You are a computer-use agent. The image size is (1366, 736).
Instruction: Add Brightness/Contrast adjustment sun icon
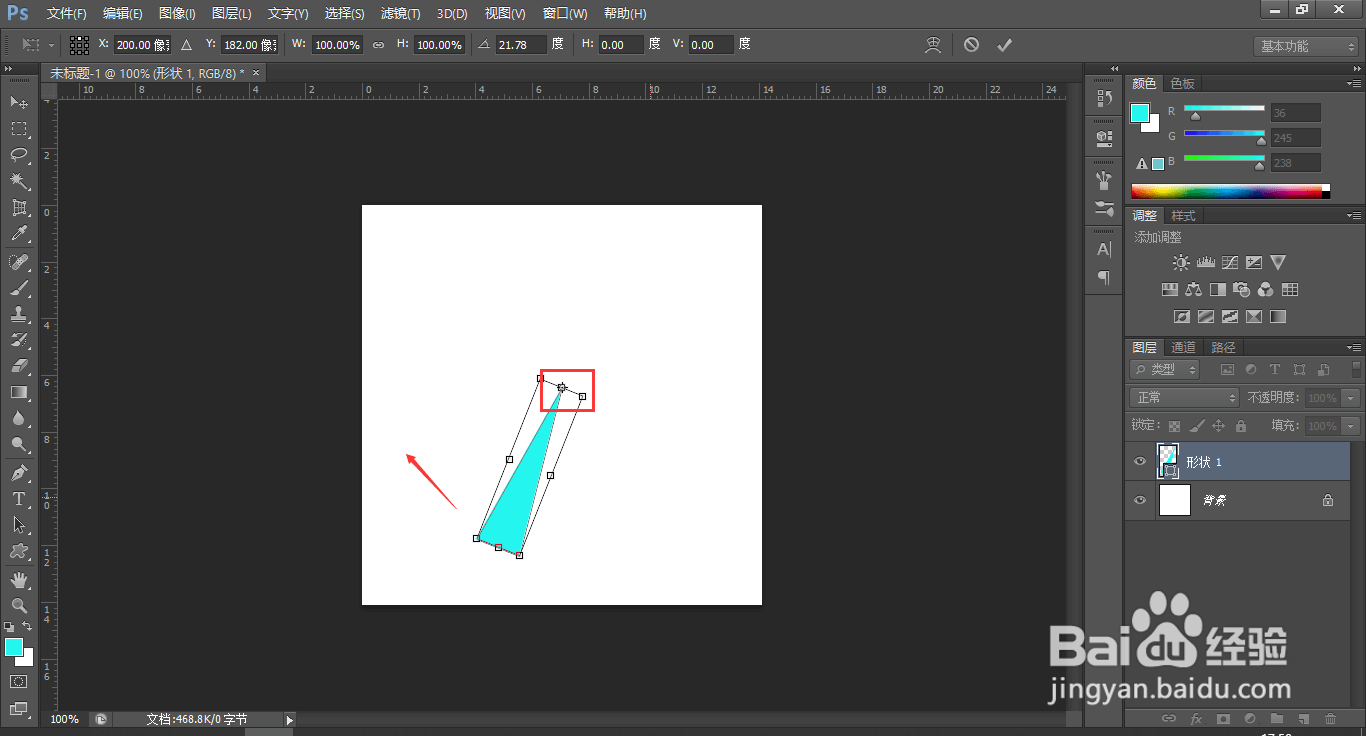[1181, 263]
